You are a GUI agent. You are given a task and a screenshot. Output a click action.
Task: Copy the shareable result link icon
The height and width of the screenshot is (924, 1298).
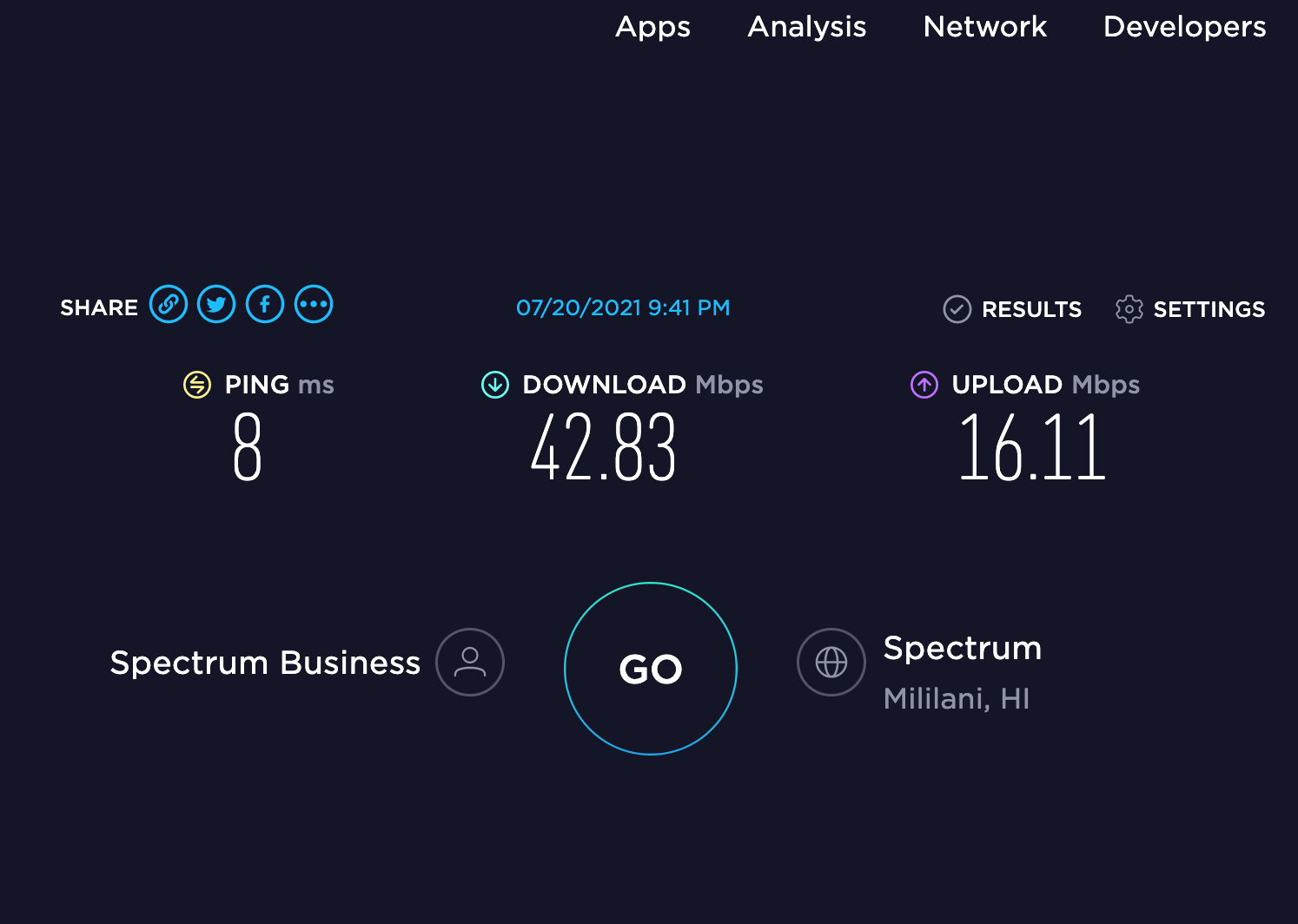(x=169, y=304)
